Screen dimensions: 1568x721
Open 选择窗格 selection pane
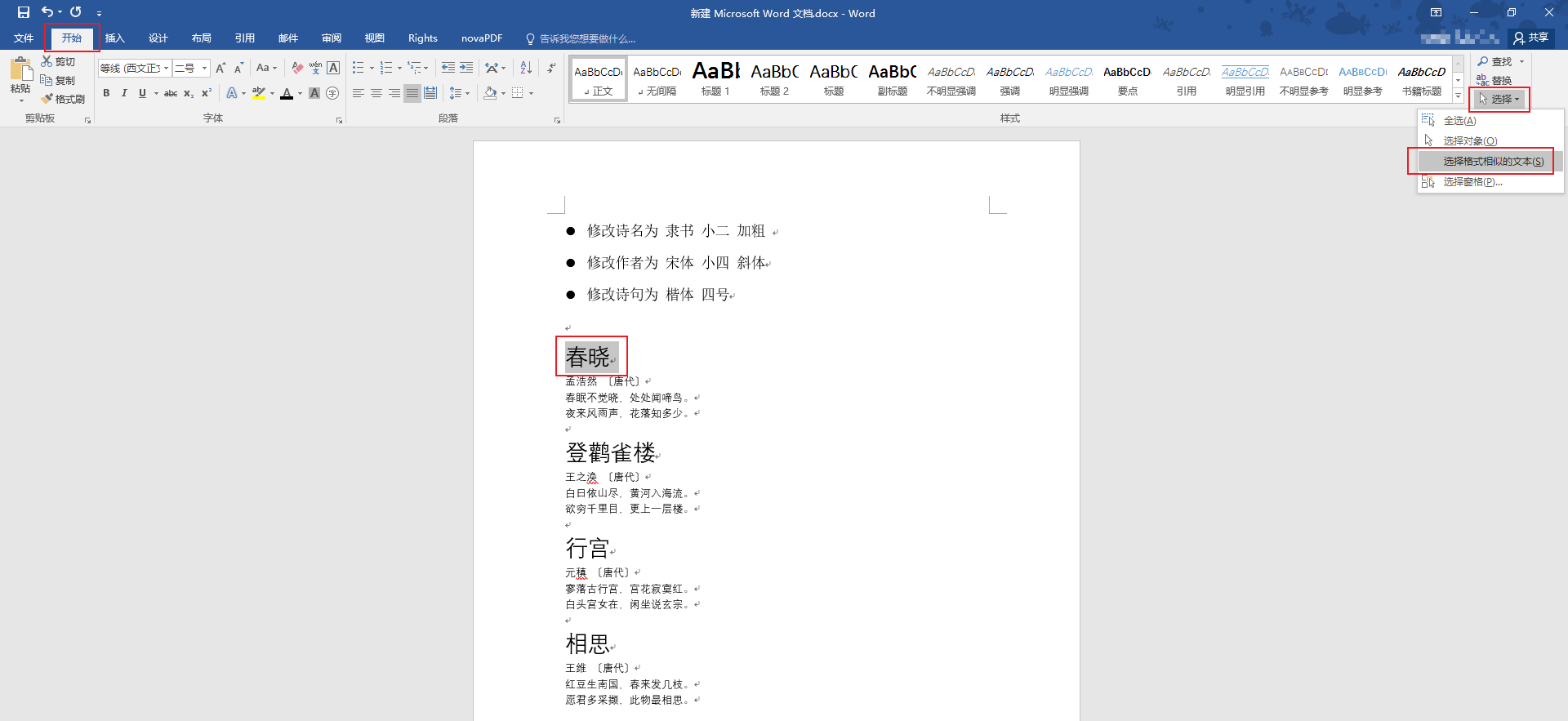click(1490, 181)
